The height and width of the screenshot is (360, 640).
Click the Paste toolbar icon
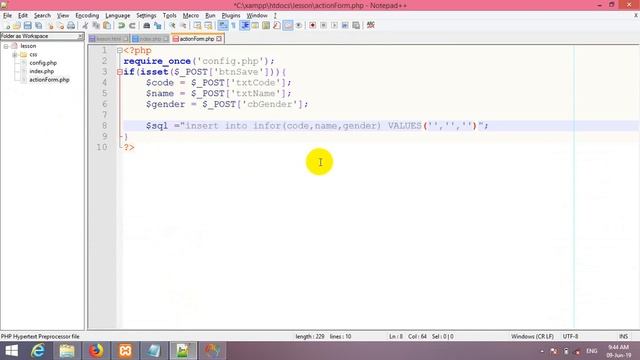point(107,25)
